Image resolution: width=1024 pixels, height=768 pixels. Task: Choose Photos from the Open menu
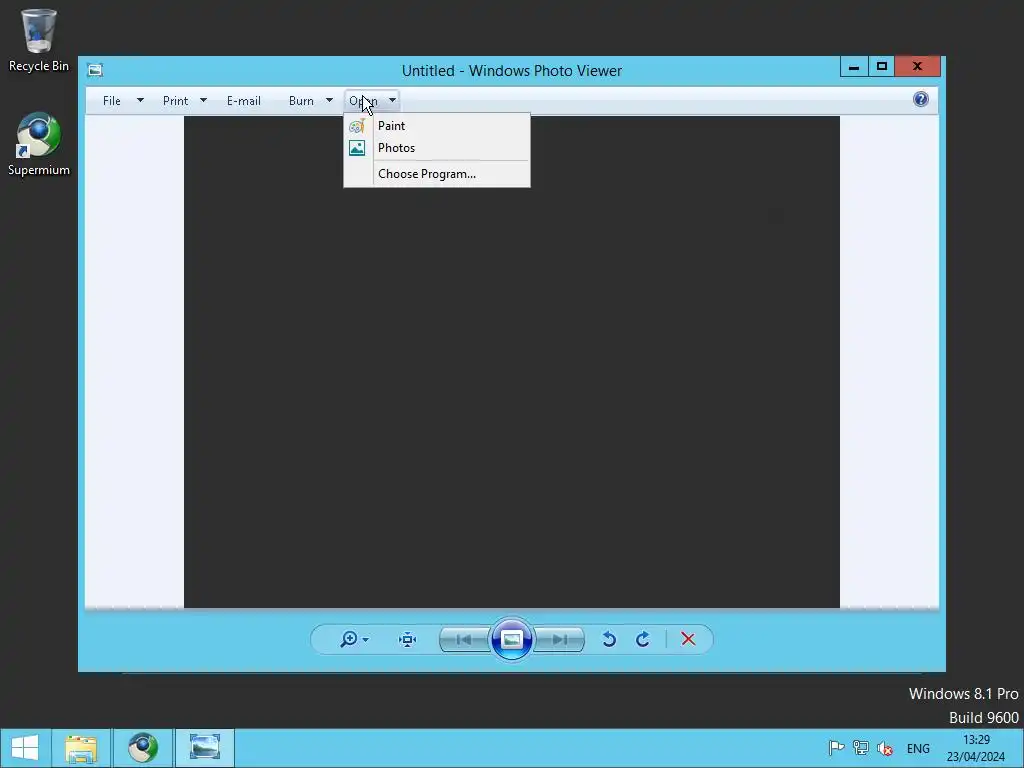(x=437, y=148)
